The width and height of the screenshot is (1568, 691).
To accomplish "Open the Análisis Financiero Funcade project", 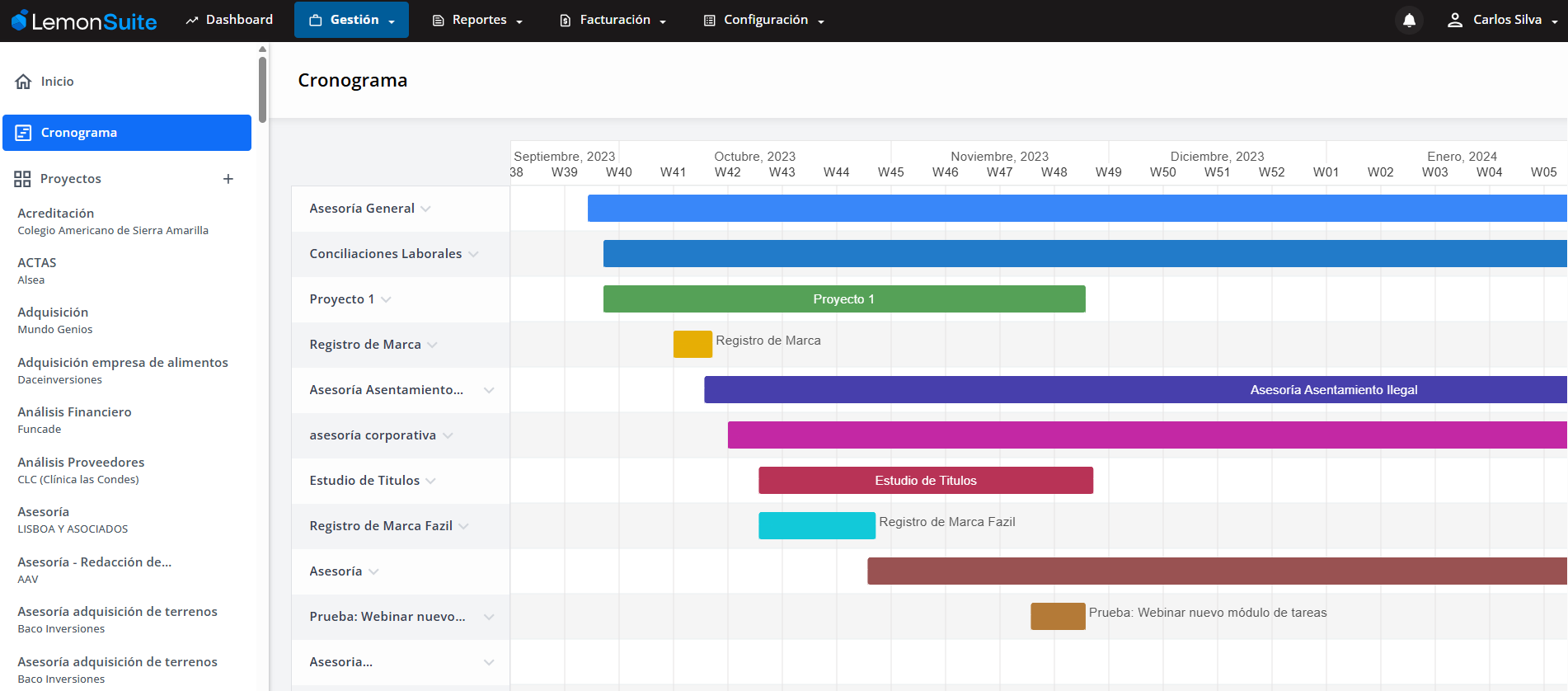I will [x=74, y=412].
